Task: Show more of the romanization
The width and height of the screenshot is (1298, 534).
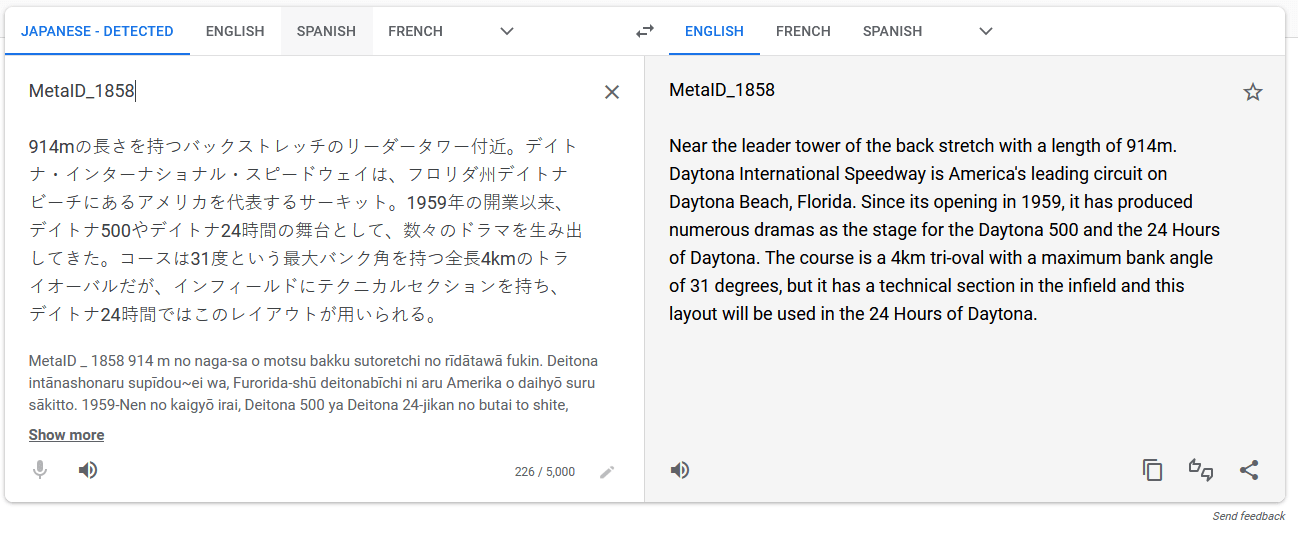Action: coord(66,435)
